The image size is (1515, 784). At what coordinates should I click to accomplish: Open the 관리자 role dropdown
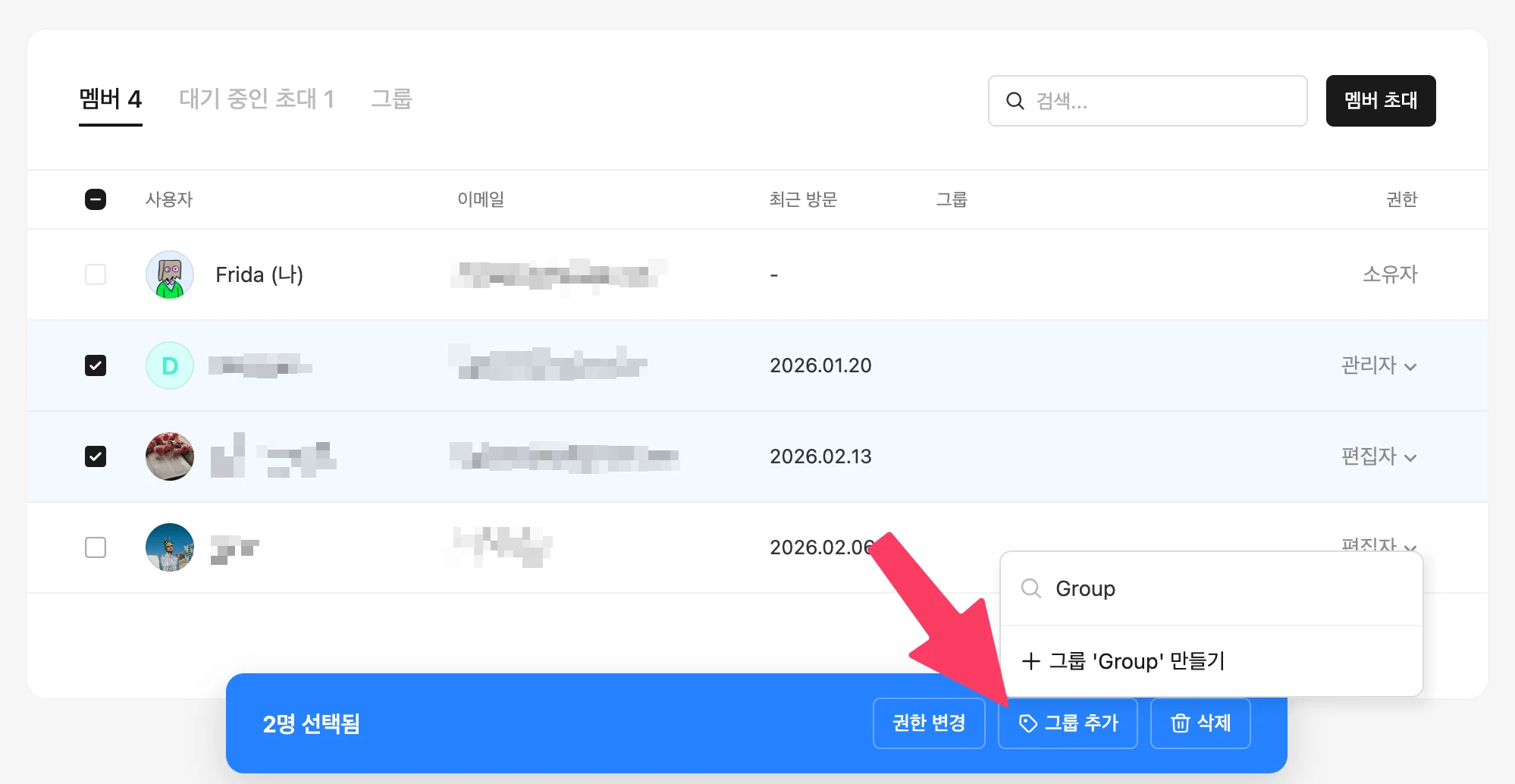[1378, 365]
